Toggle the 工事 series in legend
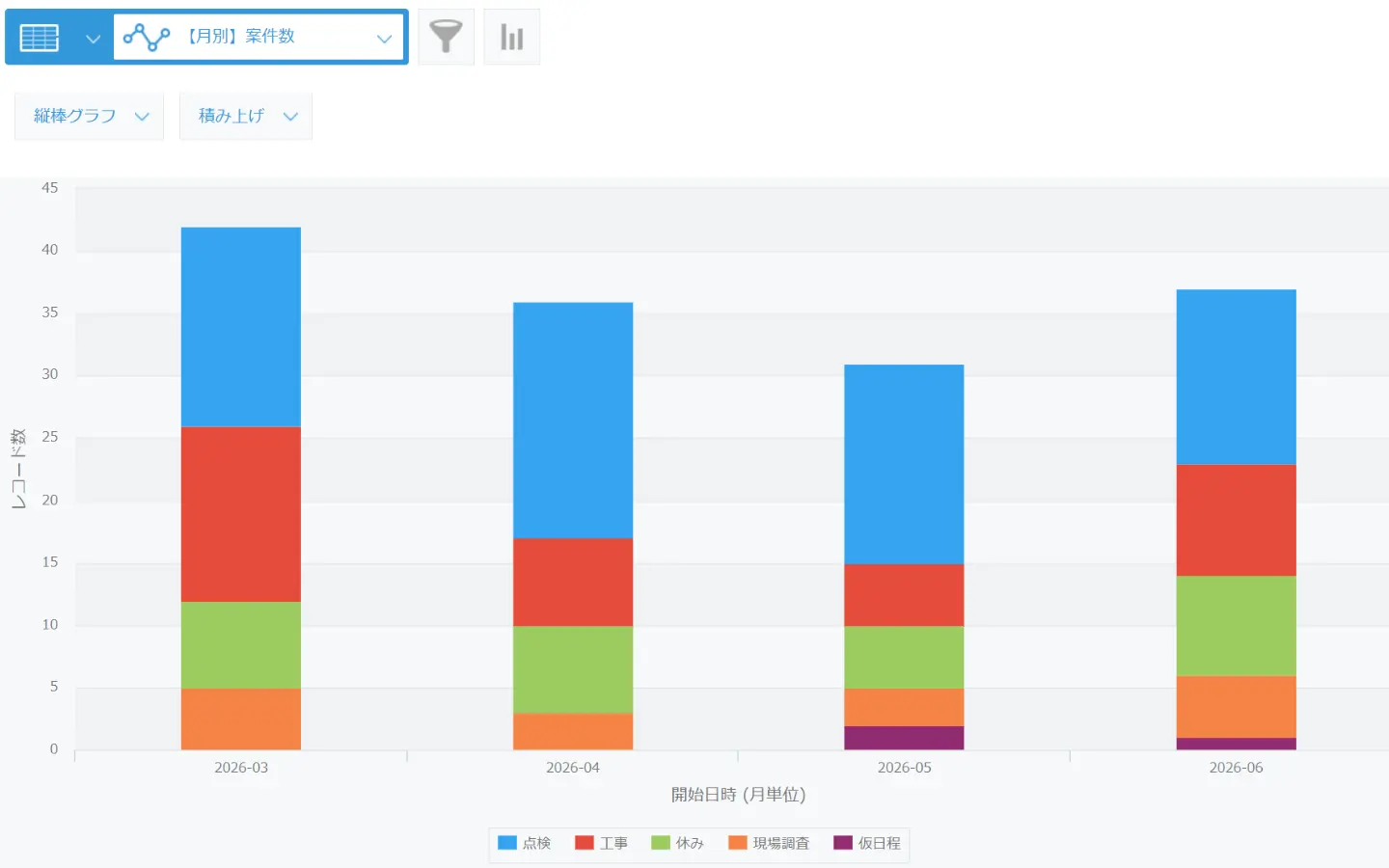Screen dimensions: 1389x868 [601, 843]
